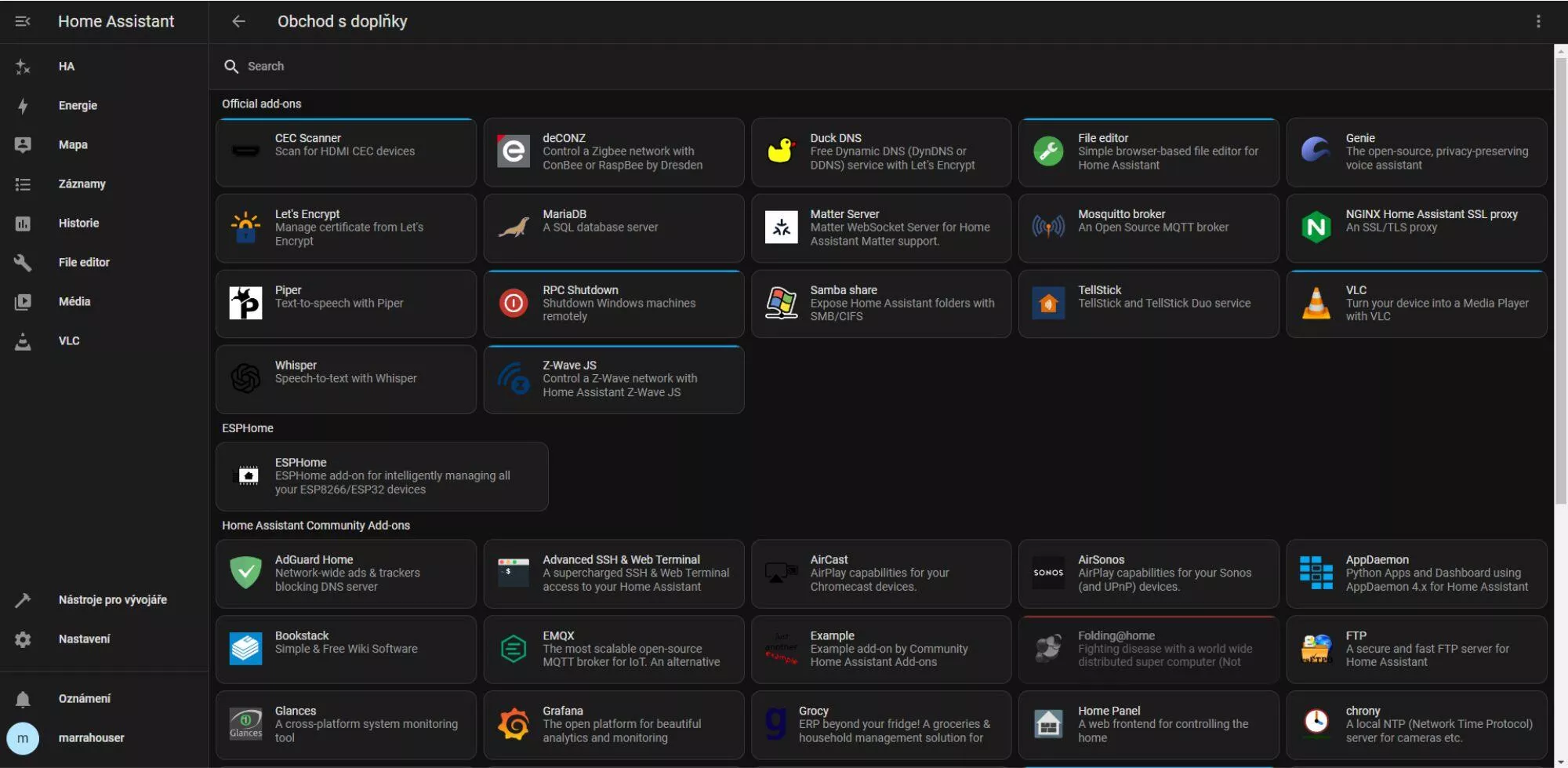The height and width of the screenshot is (768, 1568).
Task: Open the Energie panel in the sidebar
Action: [104, 106]
